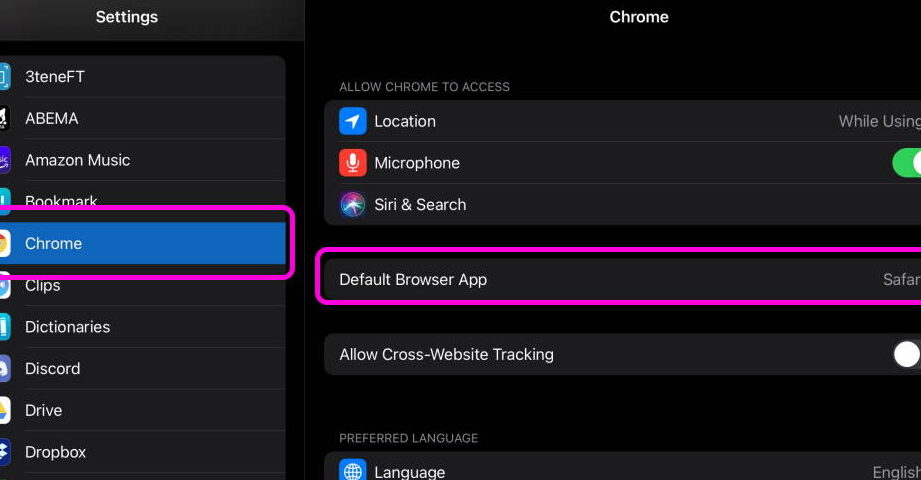Open Location access options
Screen dimensions: 921x480
[623, 121]
